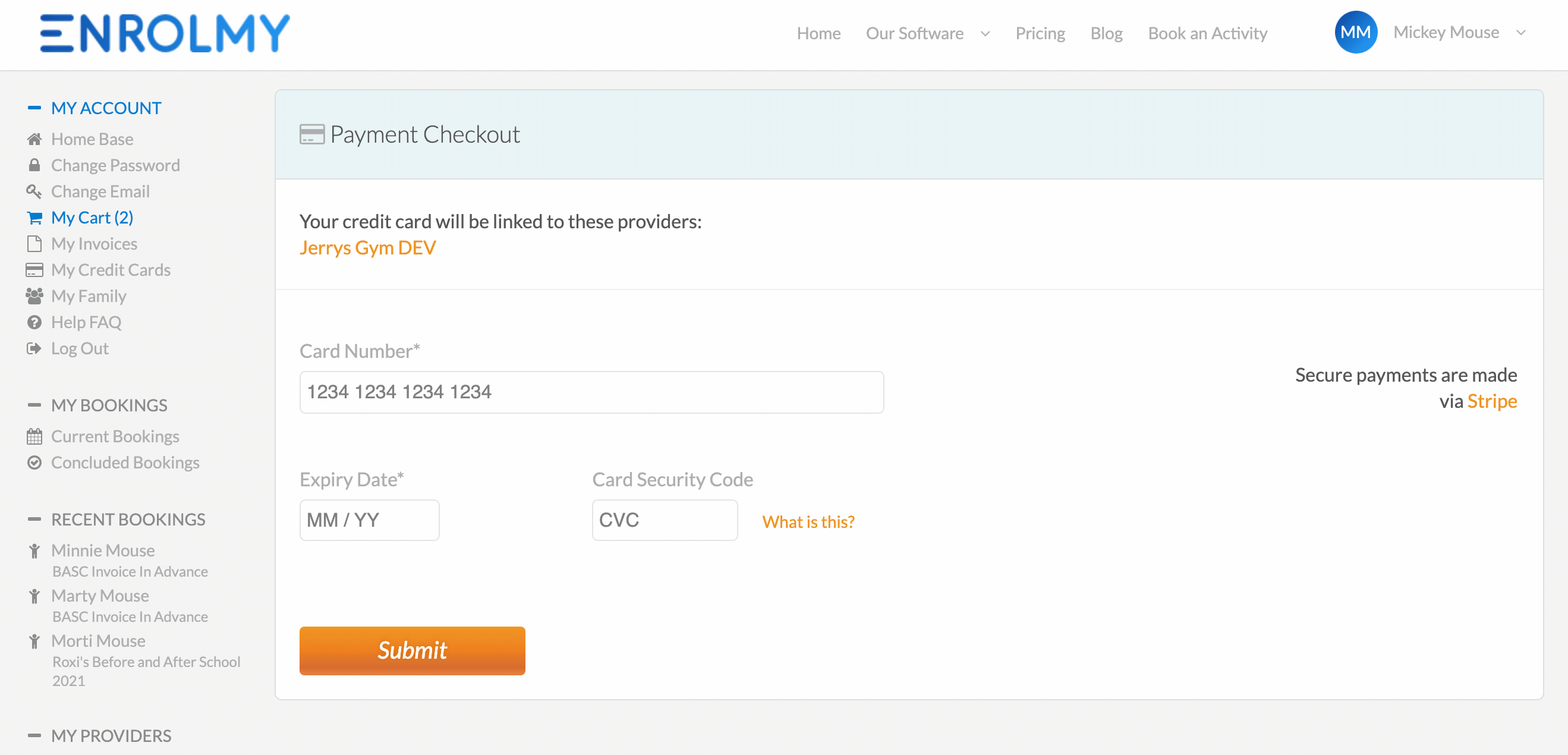Image resolution: width=1568 pixels, height=755 pixels.
Task: Open Morti Mouse recent booking
Action: point(98,641)
